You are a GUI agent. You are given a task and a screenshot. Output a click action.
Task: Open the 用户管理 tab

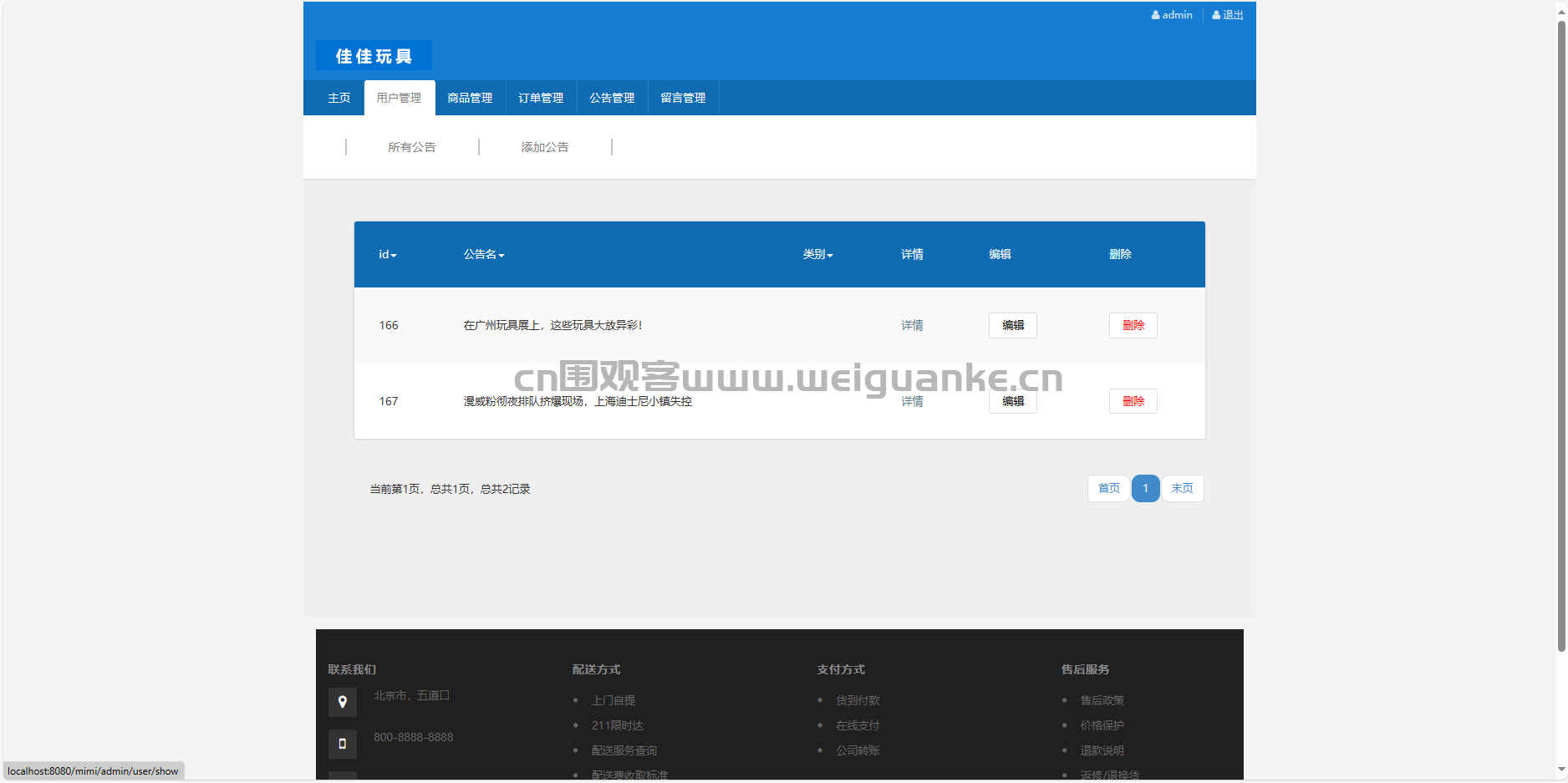pyautogui.click(x=400, y=98)
